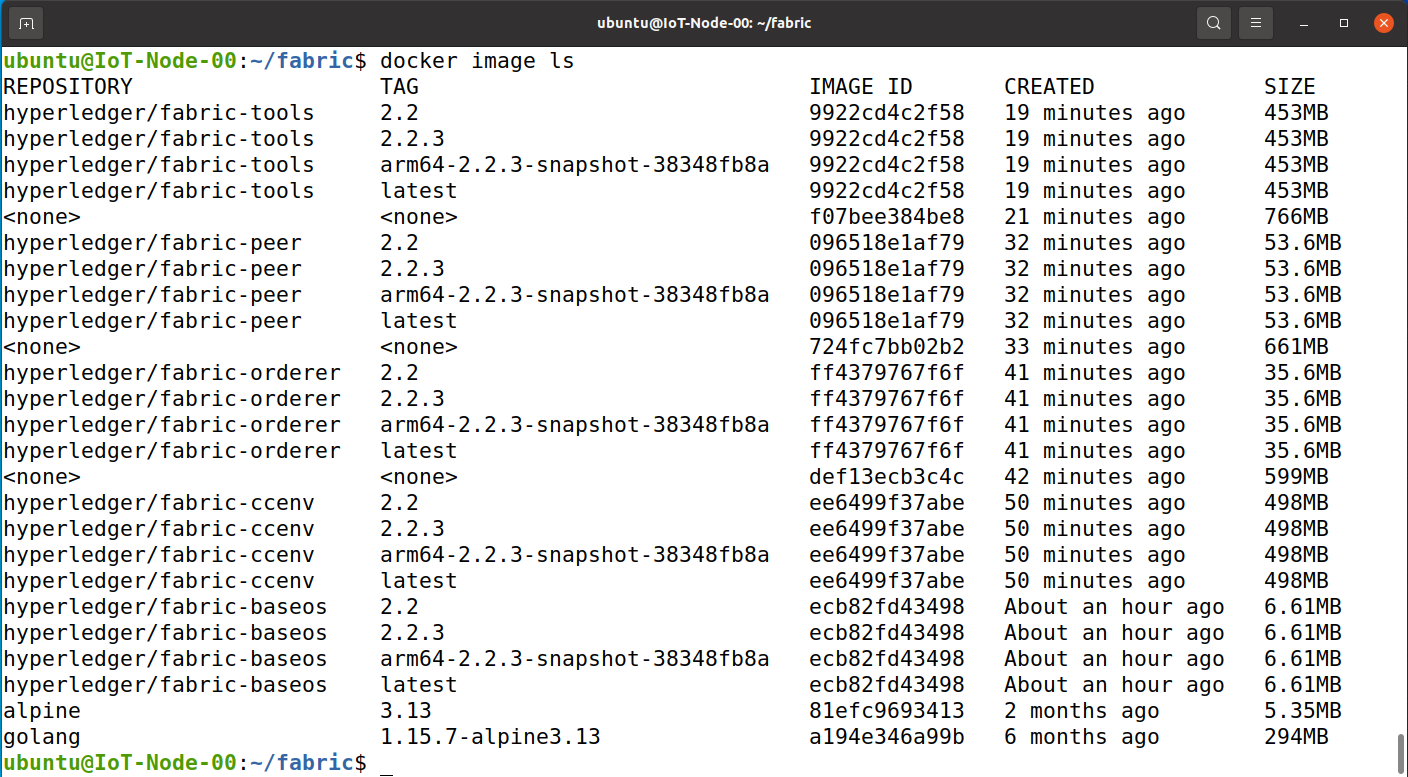Open the hamburger menu button
The image size is (1408, 777).
tap(1256, 22)
